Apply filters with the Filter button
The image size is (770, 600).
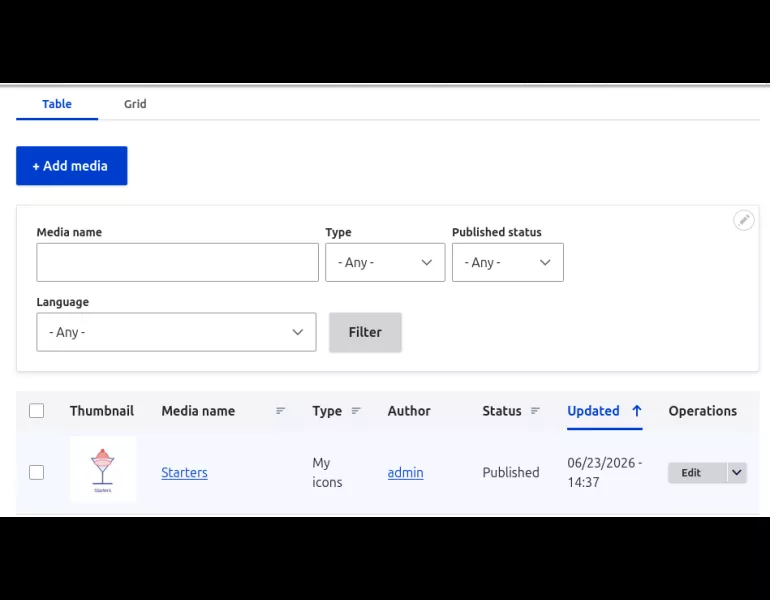coord(365,332)
